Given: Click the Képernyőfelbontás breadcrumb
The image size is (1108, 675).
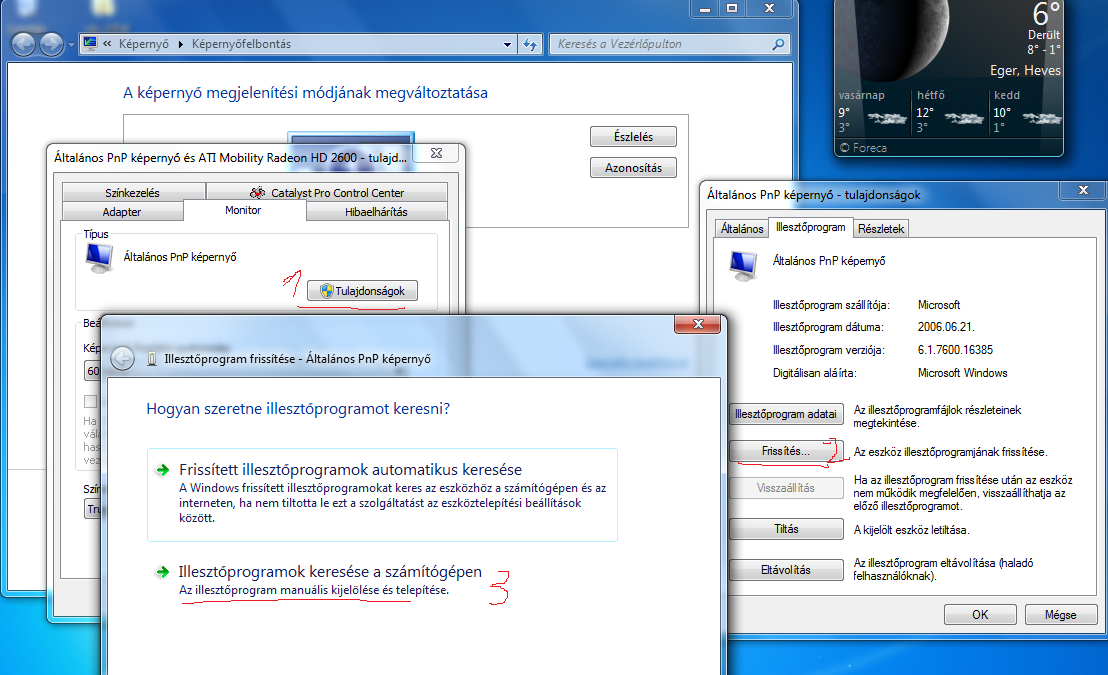Looking at the screenshot, I should tap(242, 44).
